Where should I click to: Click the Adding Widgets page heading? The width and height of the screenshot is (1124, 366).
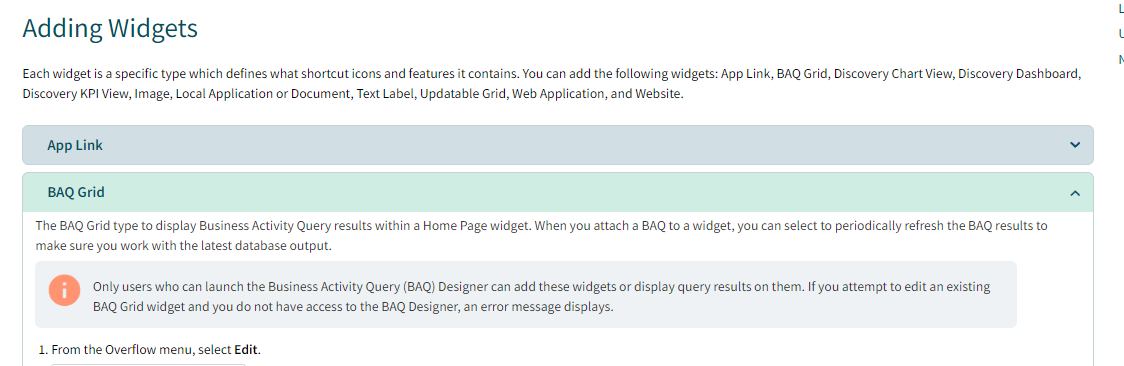(x=110, y=28)
